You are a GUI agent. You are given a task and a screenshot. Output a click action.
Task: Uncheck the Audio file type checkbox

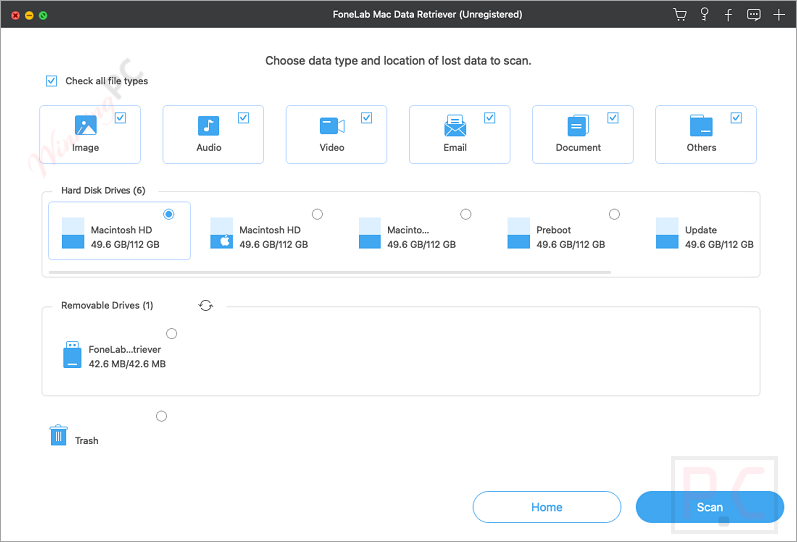point(243,118)
